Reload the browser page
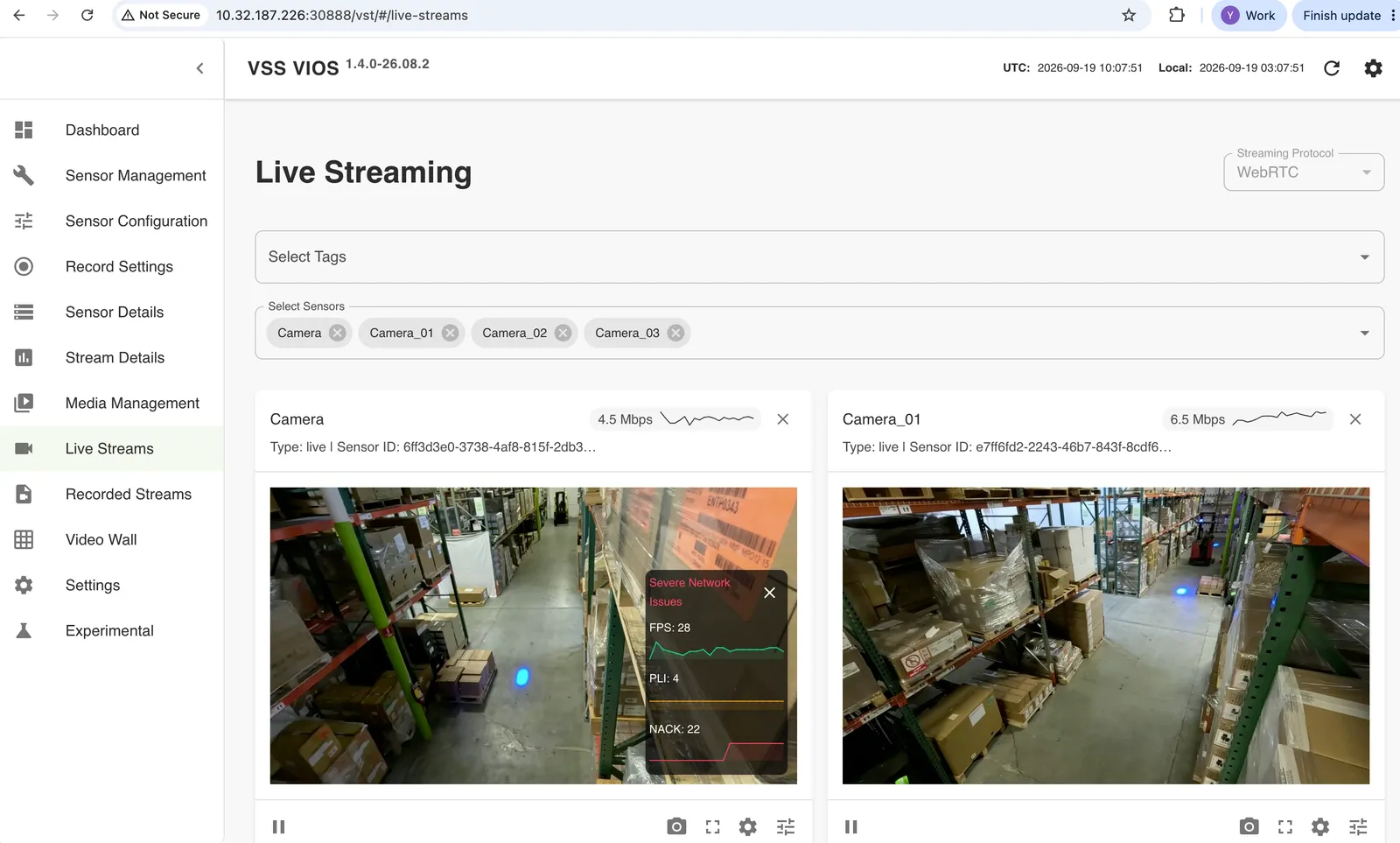 [87, 15]
